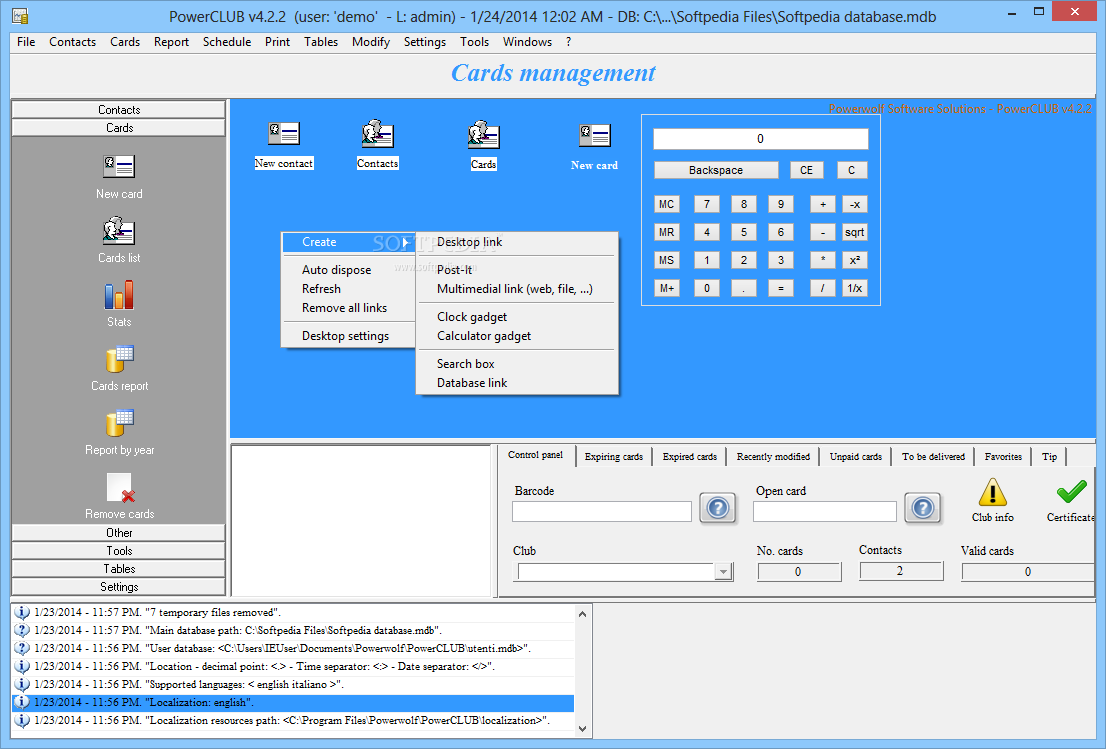Switch to the Expiring cards tab
Image resolution: width=1106 pixels, height=749 pixels.
[614, 456]
